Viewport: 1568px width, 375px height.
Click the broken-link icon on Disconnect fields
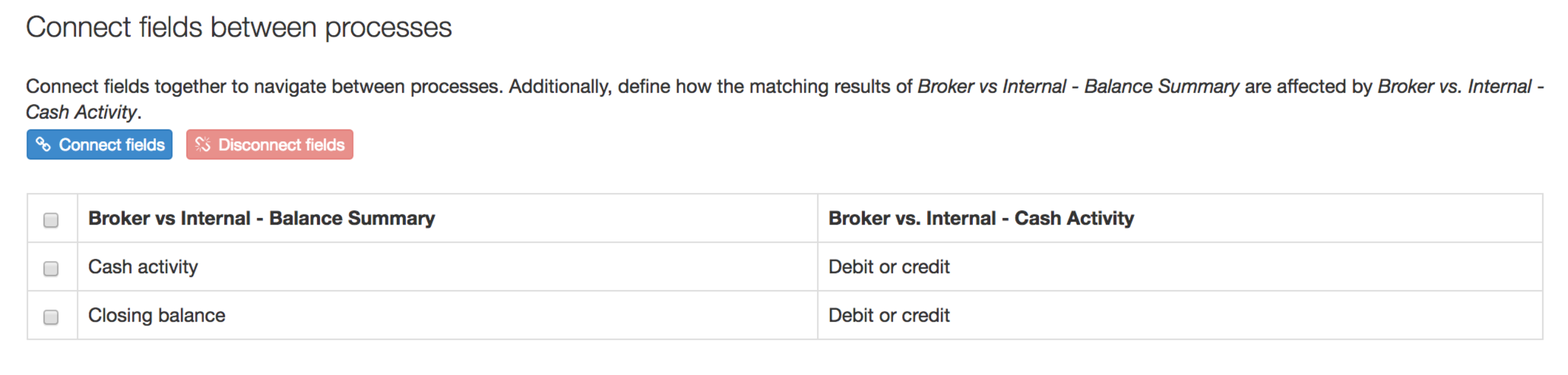tap(203, 144)
